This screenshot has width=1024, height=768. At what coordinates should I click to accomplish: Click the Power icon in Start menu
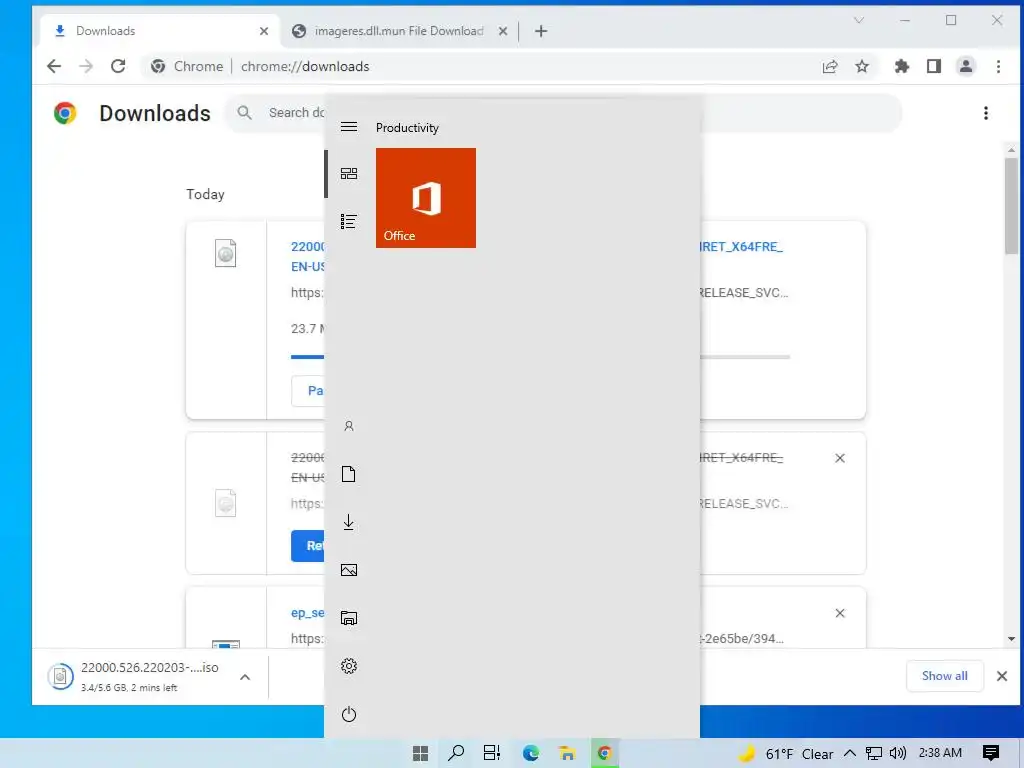(x=349, y=714)
